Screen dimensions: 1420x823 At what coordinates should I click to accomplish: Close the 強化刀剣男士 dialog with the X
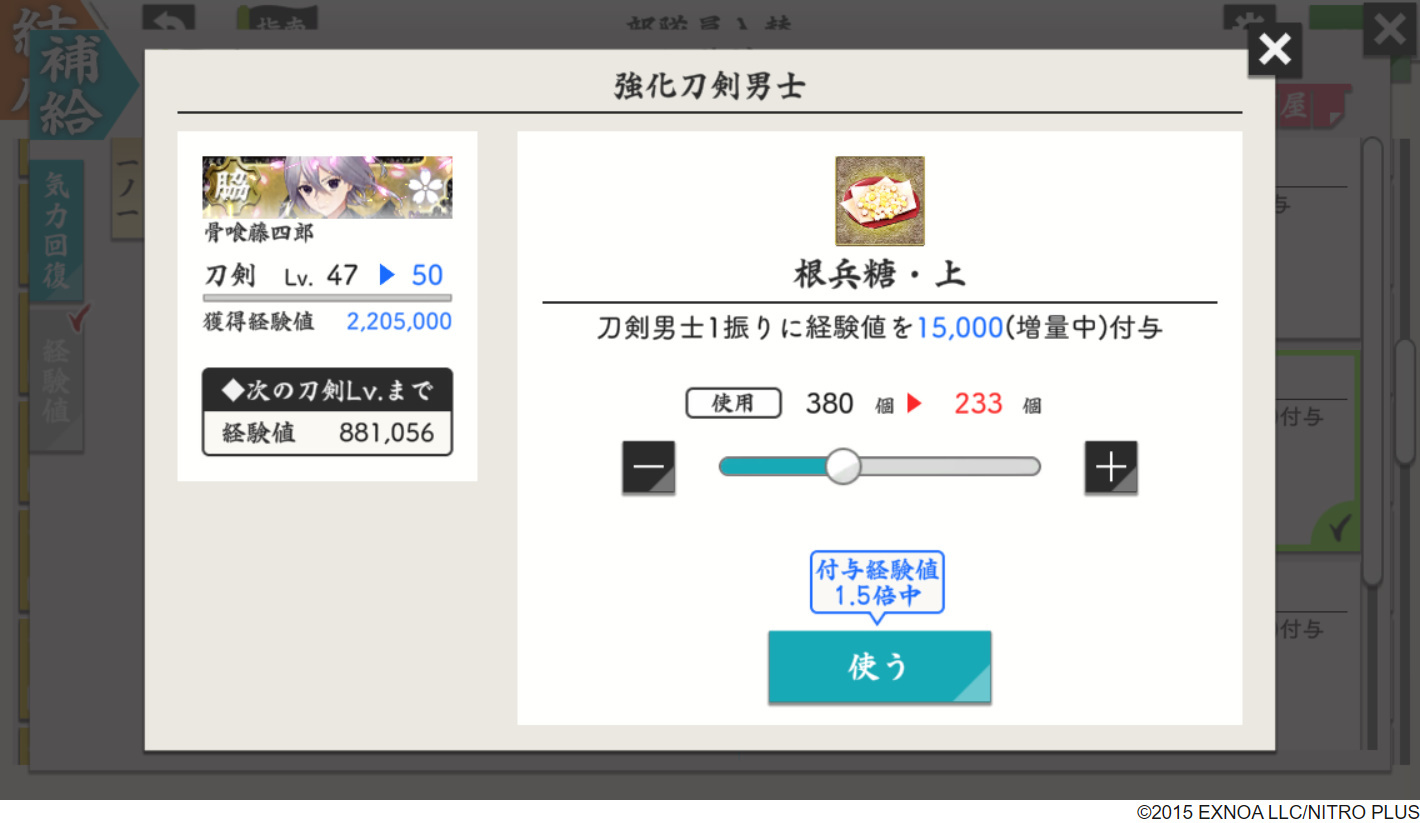(1275, 49)
